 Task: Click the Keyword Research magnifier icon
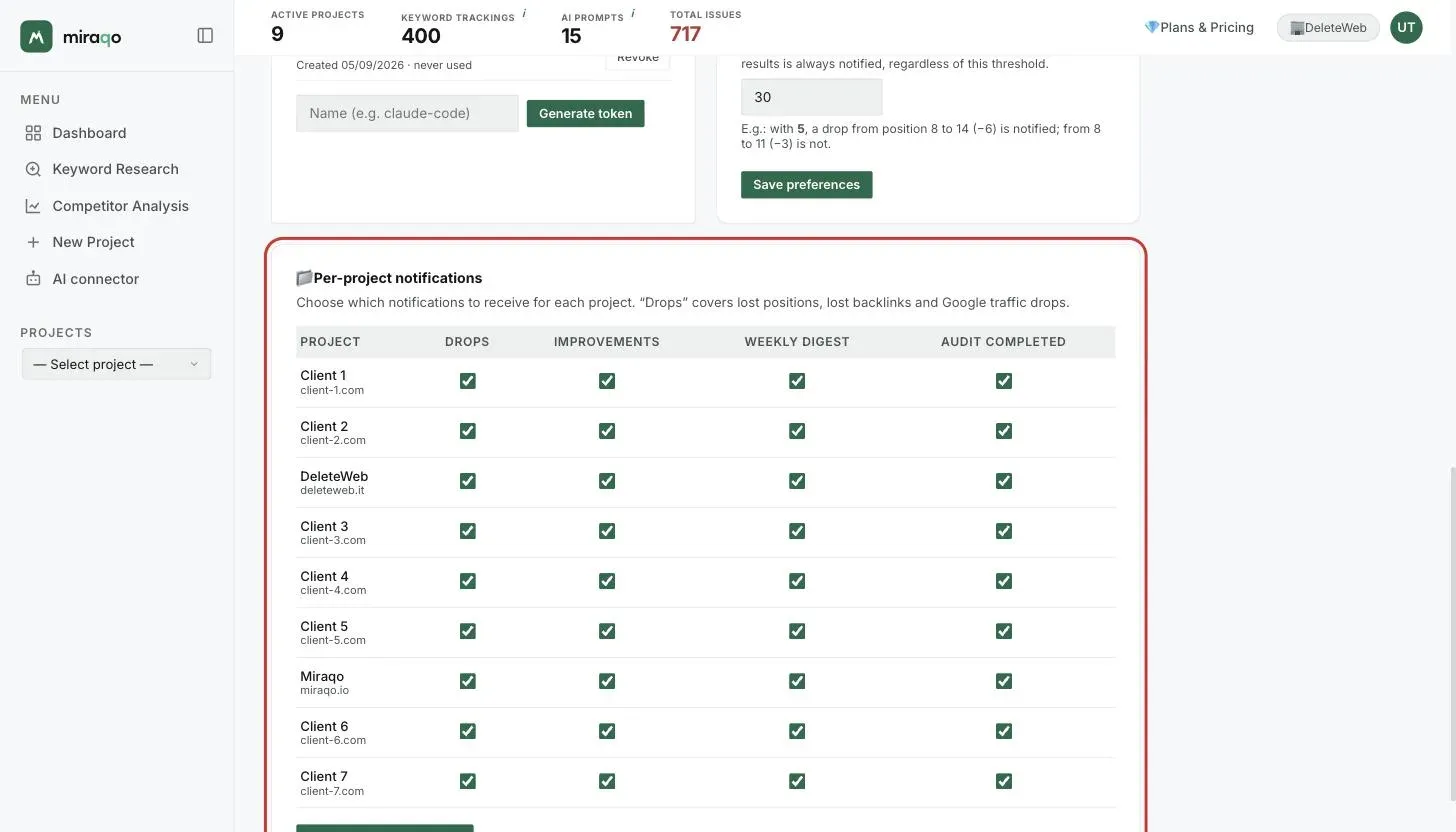[x=33, y=169]
